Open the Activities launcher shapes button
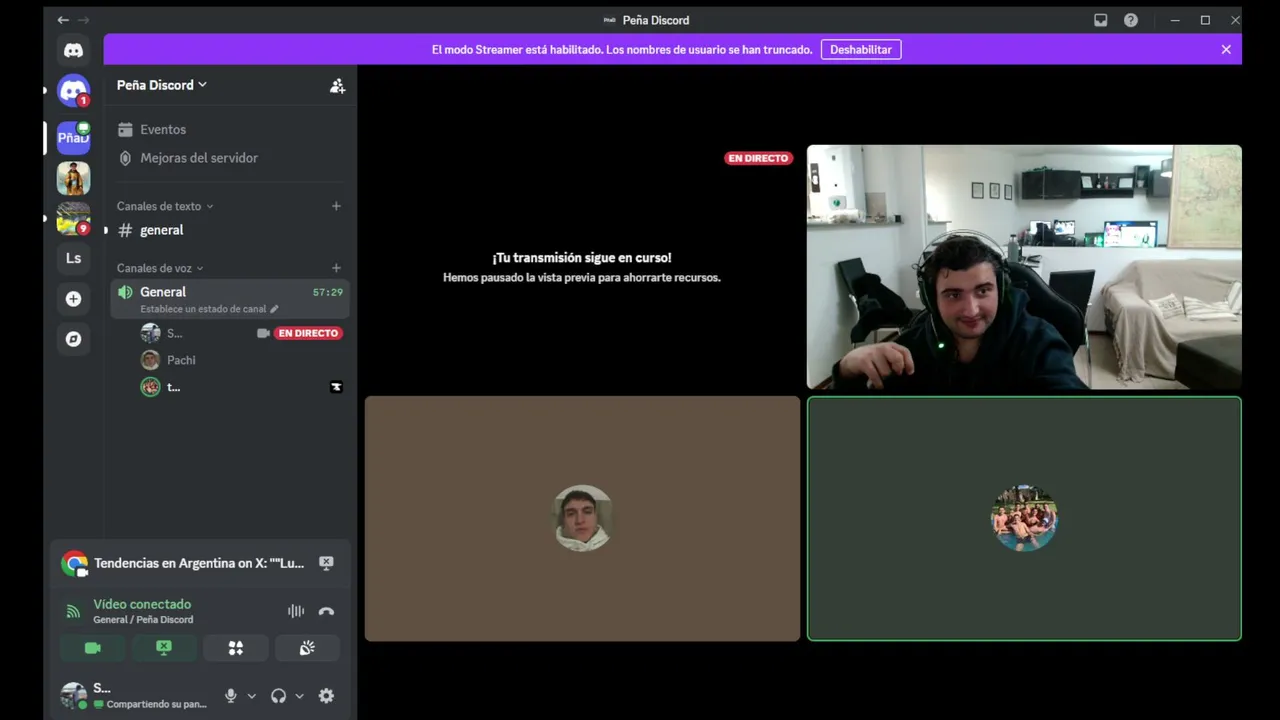 (x=236, y=648)
